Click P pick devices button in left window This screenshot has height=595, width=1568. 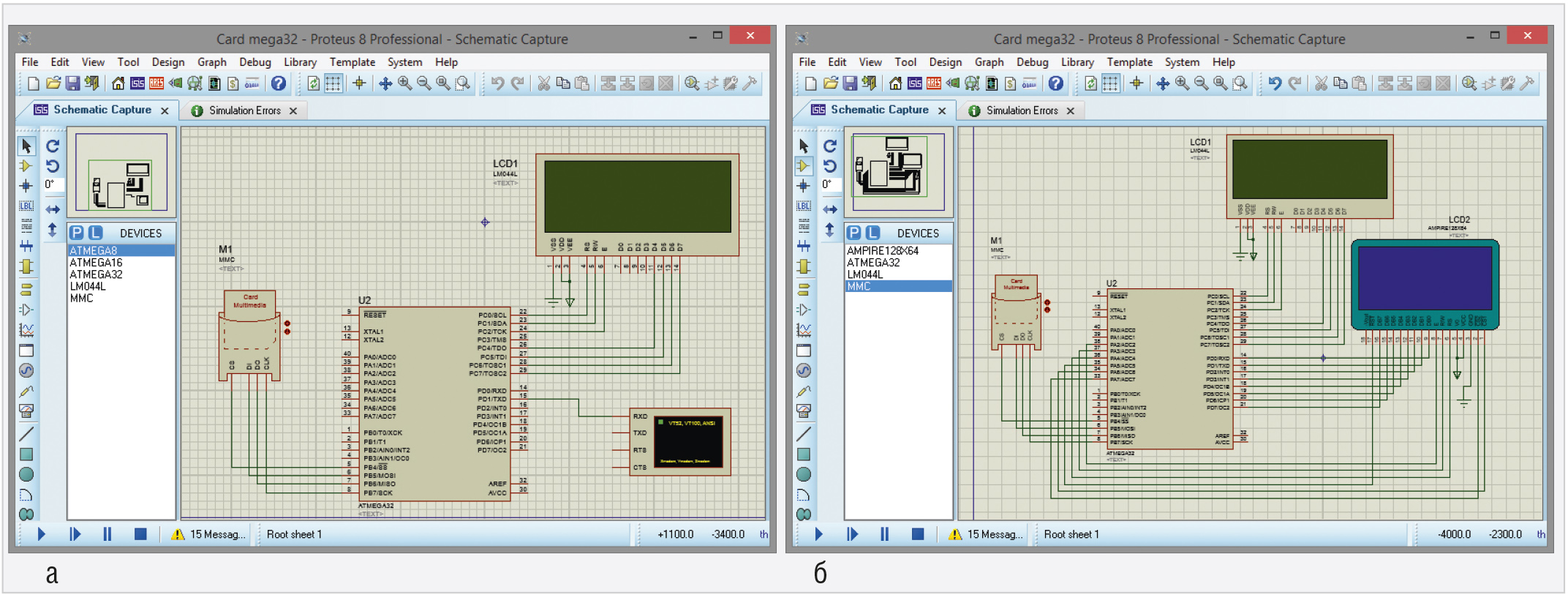pyautogui.click(x=77, y=233)
